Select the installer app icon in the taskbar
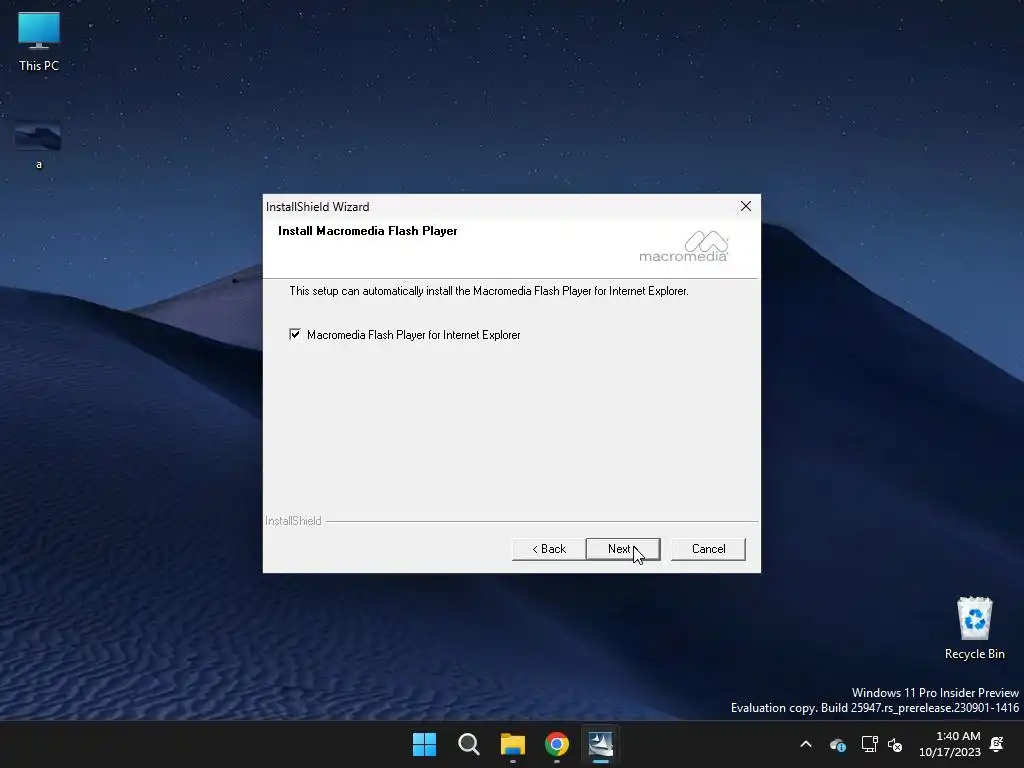Image resolution: width=1024 pixels, height=768 pixels. 601,744
